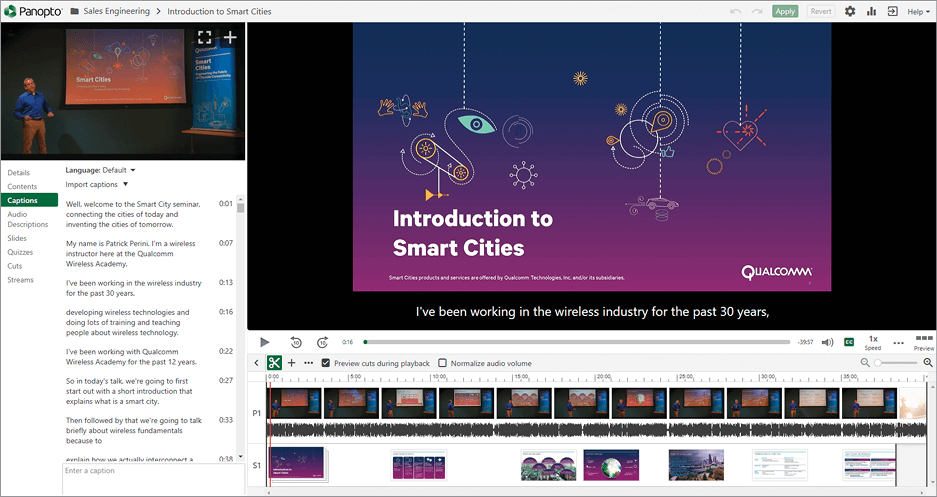Screen dimensions: 937x497
Task: Zoom in the timeline
Action: pos(927,363)
